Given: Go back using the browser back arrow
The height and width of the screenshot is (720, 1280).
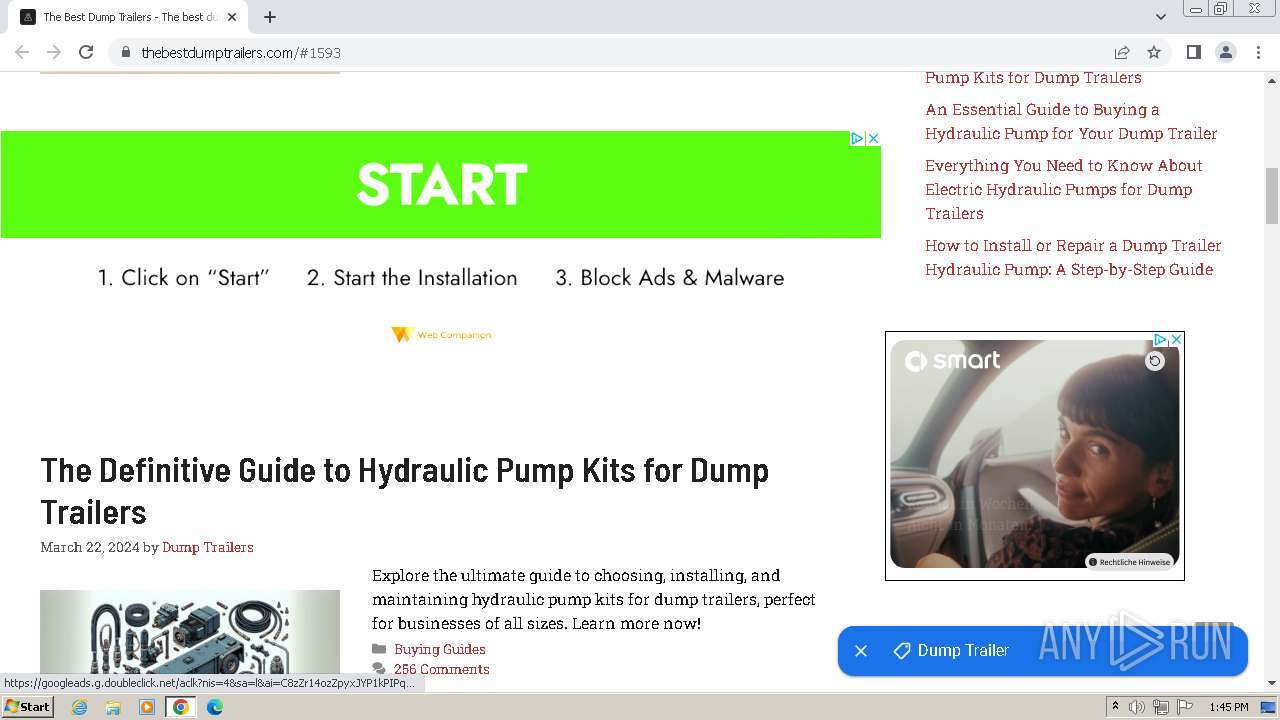Looking at the screenshot, I should tap(22, 52).
